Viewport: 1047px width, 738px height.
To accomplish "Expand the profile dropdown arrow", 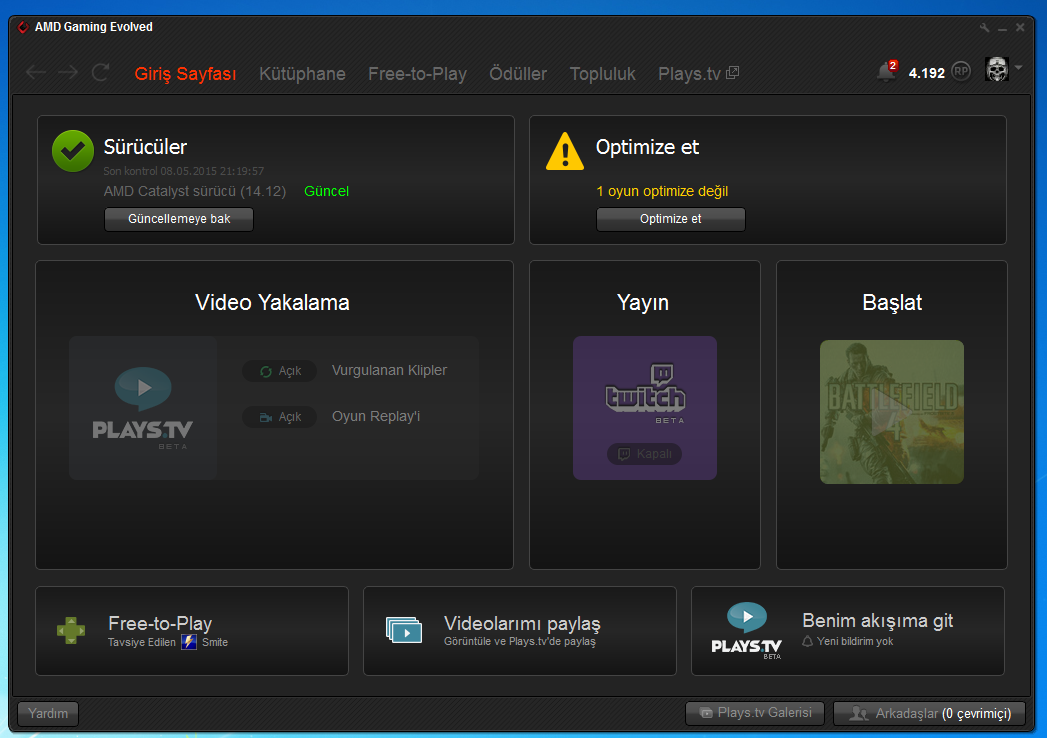I will (1018, 67).
